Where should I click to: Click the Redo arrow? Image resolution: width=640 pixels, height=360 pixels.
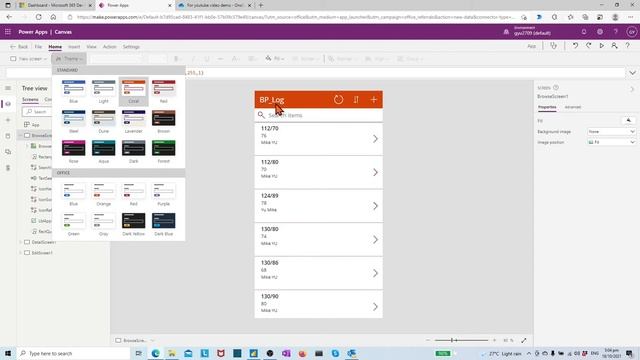588,46
